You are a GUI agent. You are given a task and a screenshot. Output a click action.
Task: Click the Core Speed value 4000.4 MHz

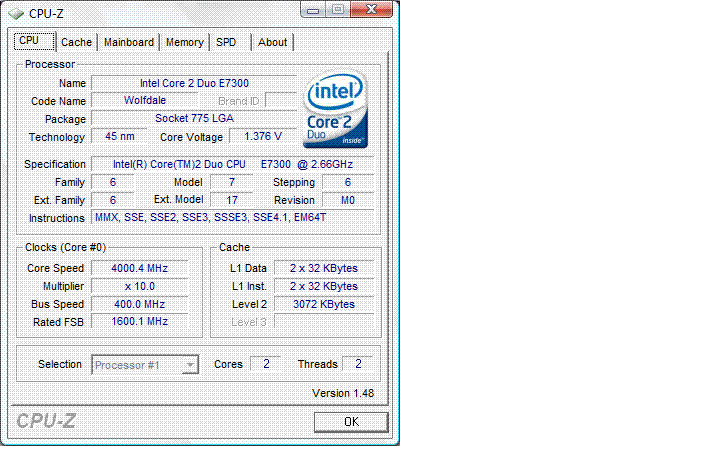coord(140,268)
